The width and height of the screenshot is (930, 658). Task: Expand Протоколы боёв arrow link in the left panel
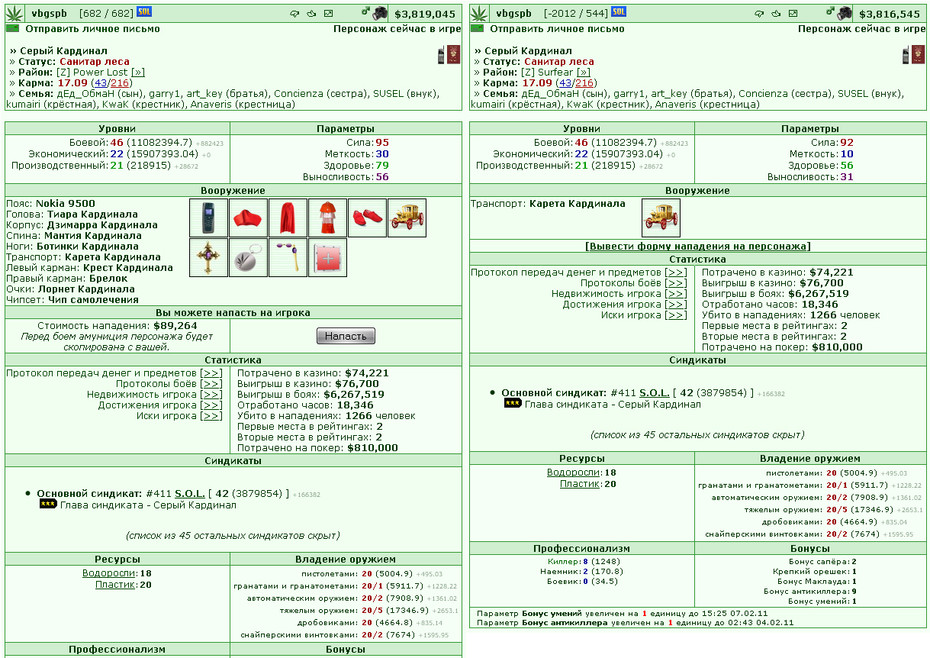coord(211,384)
